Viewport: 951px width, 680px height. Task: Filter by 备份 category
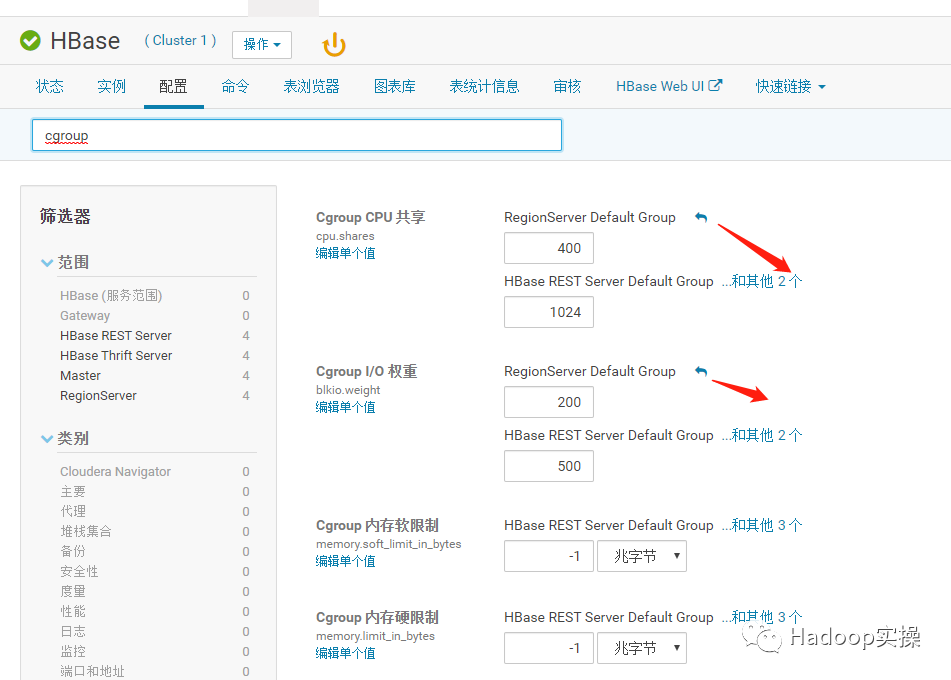[x=73, y=552]
